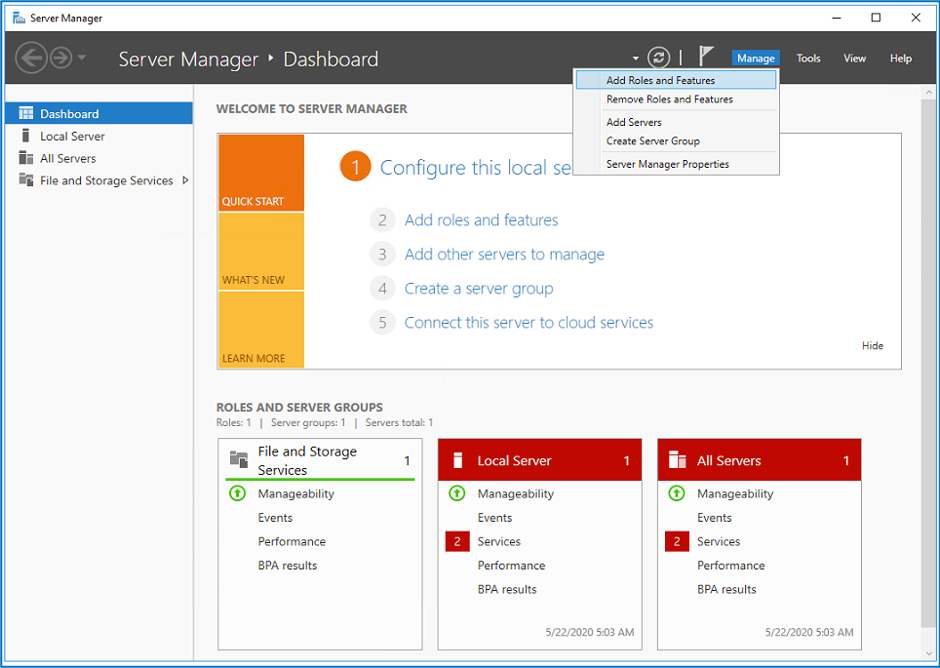Click red Services alert badge in Local Server
This screenshot has width=940, height=668.
[456, 542]
